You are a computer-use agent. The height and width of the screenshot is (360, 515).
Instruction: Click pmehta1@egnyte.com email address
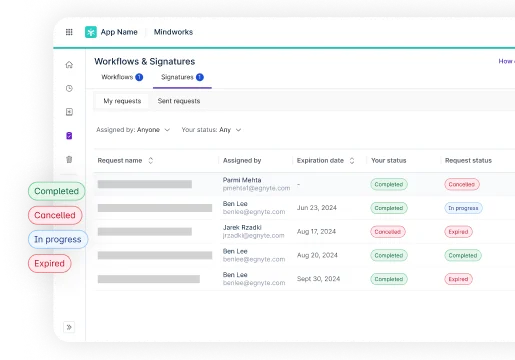pyautogui.click(x=256, y=188)
